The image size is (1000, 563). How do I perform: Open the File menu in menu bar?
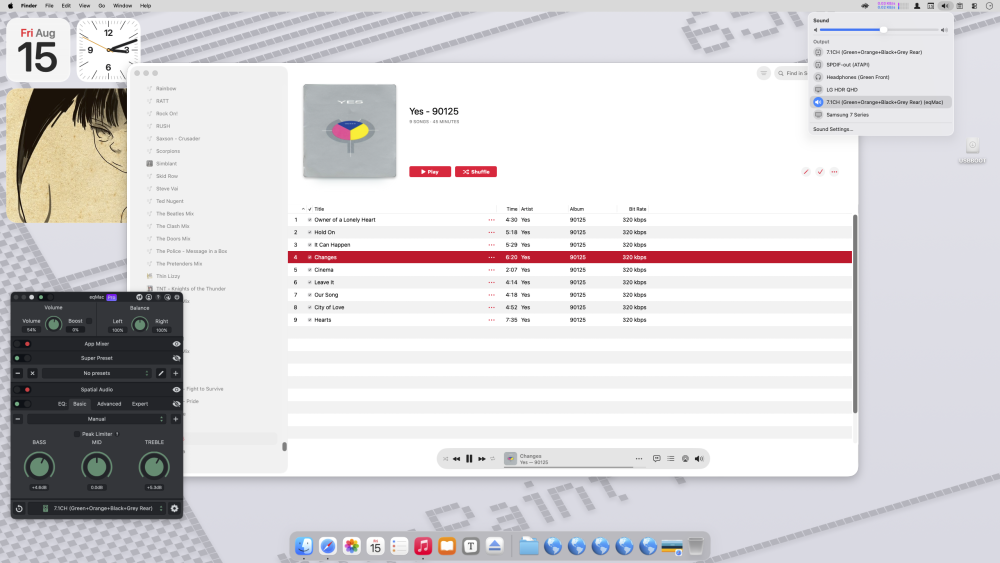(x=49, y=6)
